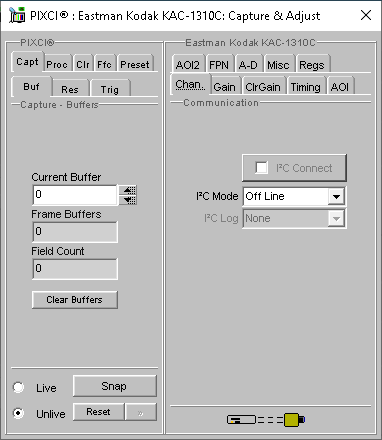The width and height of the screenshot is (382, 440).
Task: Click the PIXCI app icon in title bar
Action: coord(17,15)
